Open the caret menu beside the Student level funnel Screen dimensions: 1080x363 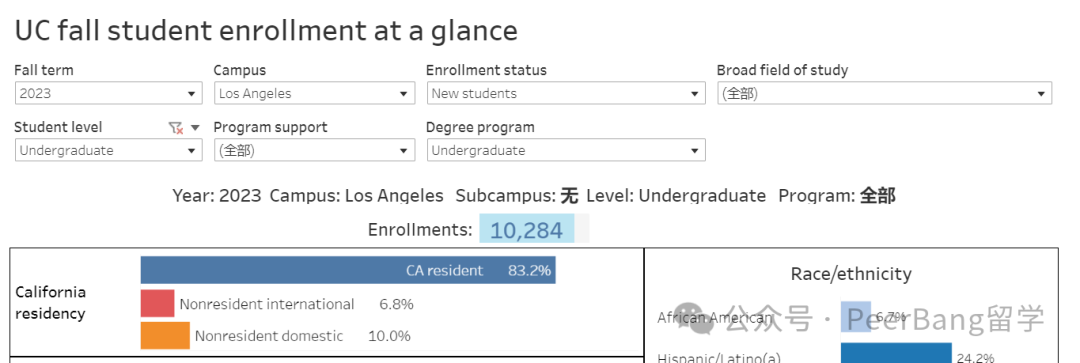tap(195, 127)
